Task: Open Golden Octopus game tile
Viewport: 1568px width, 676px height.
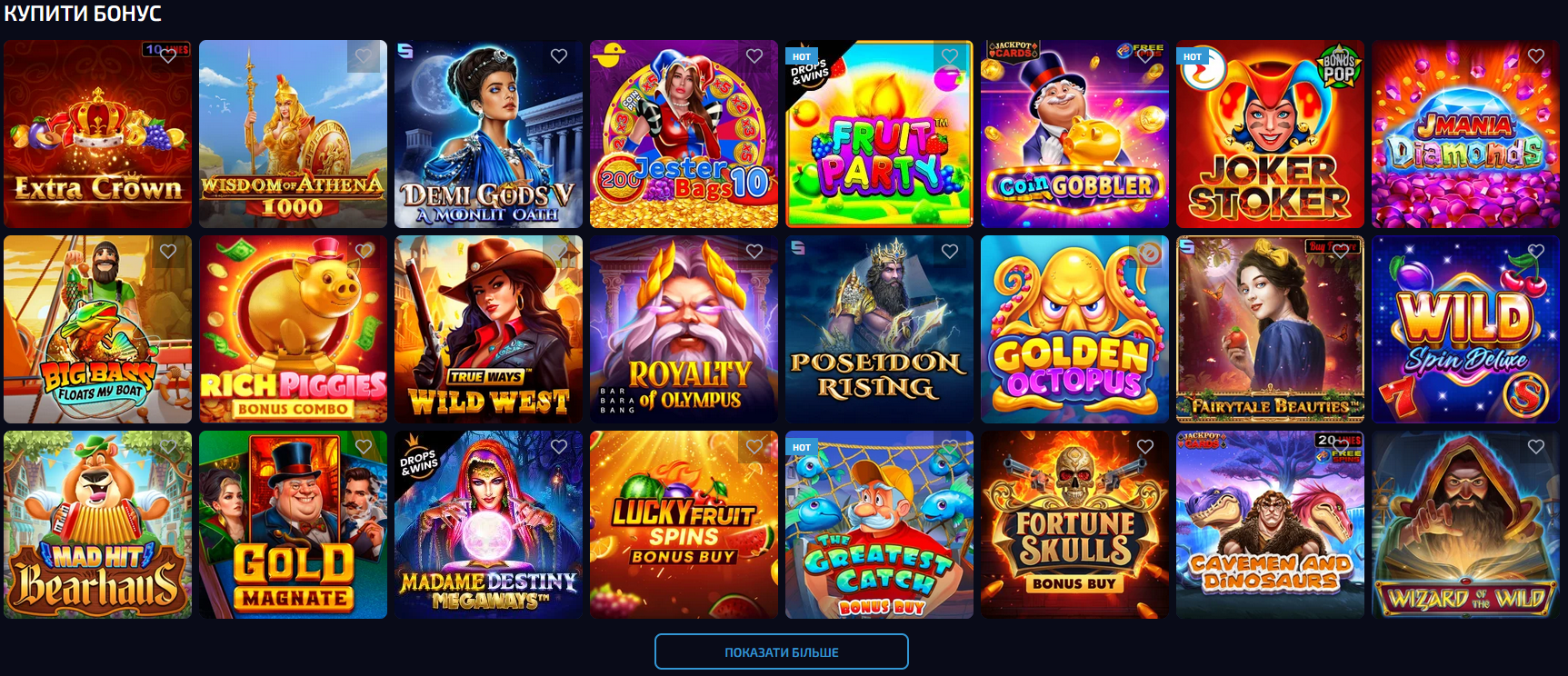Action: pyautogui.click(x=1074, y=329)
